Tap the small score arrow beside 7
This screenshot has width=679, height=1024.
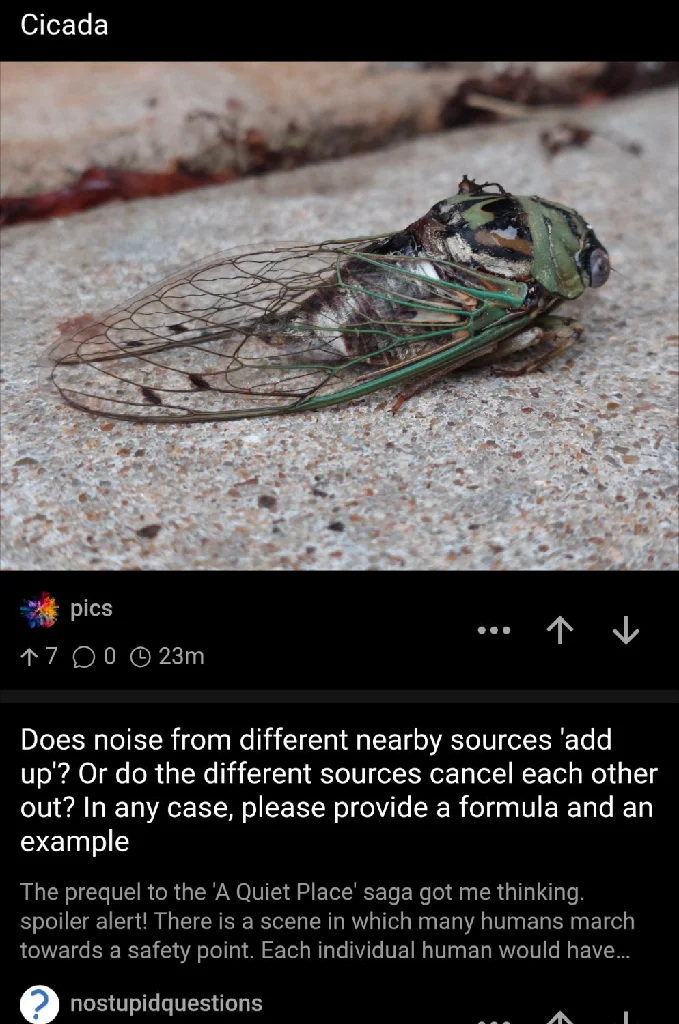[x=29, y=656]
